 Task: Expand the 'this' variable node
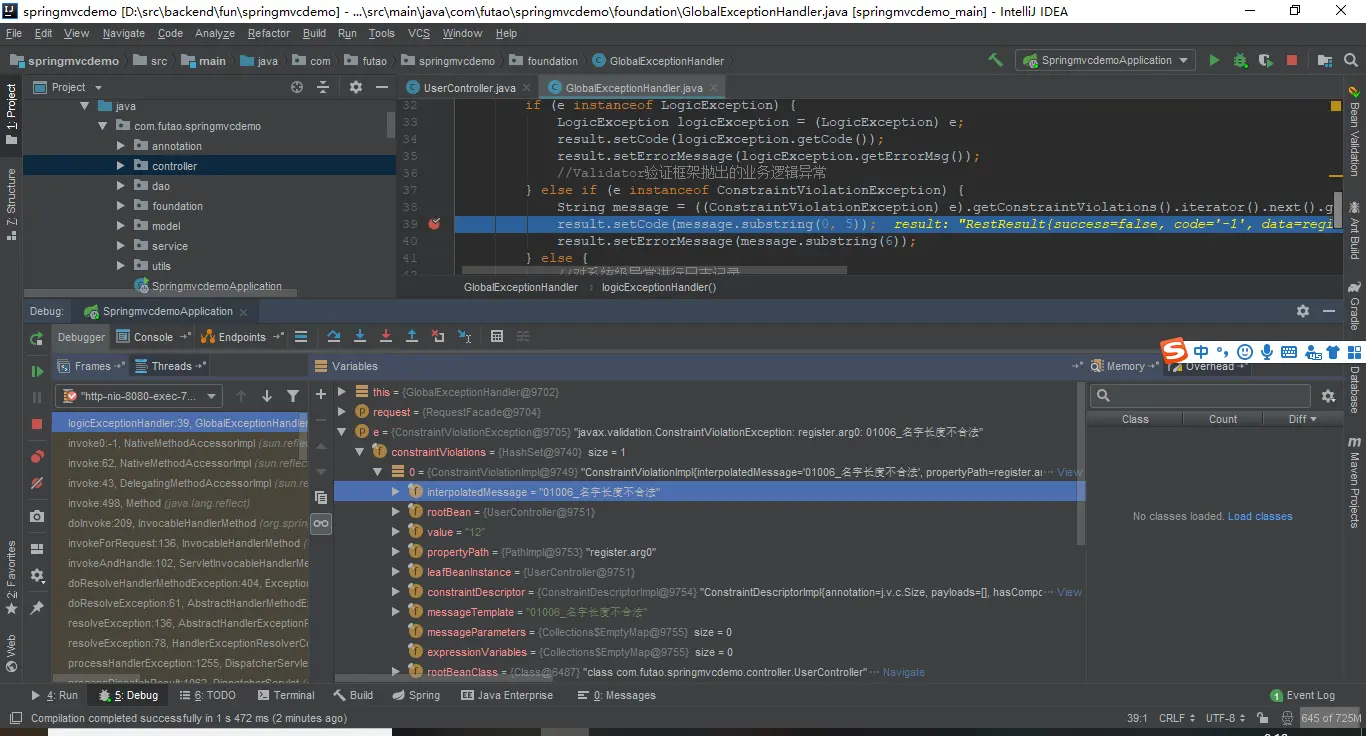341,392
